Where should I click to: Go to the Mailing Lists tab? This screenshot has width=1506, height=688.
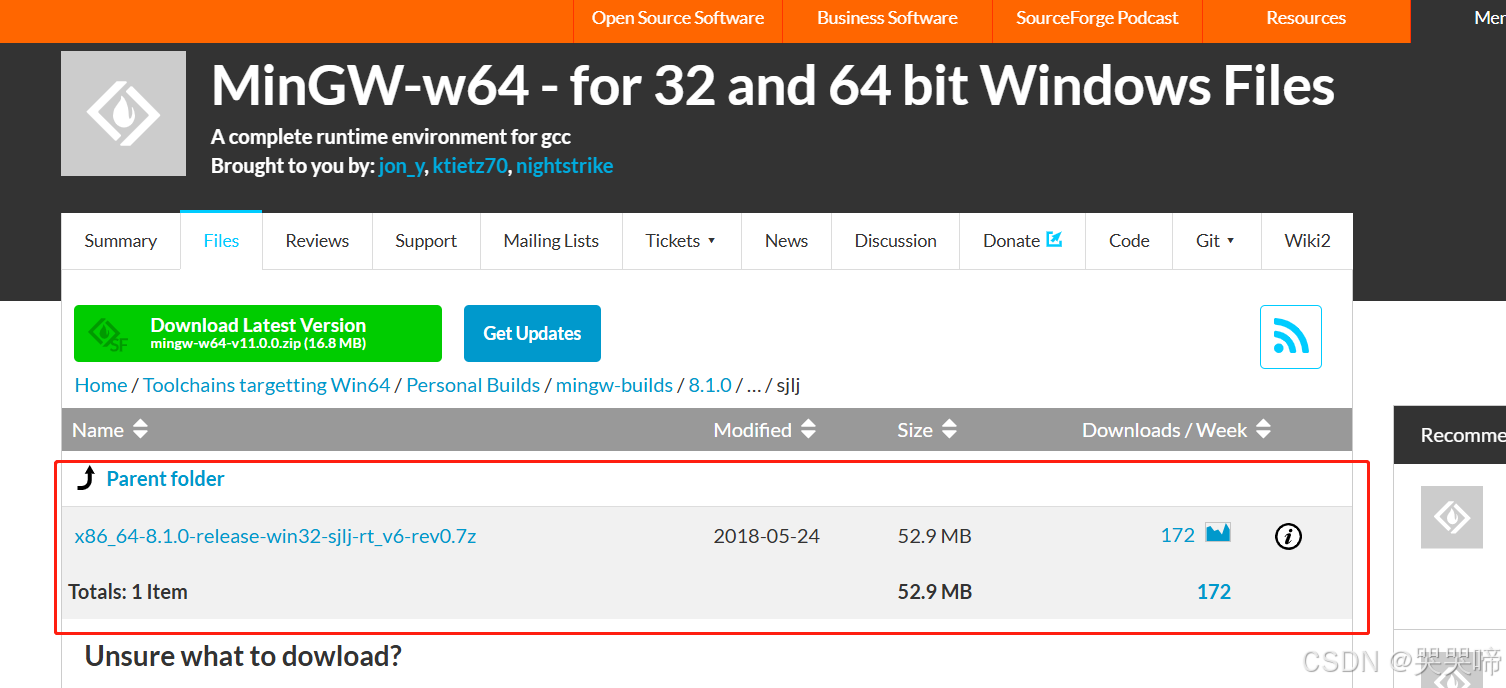(x=551, y=241)
